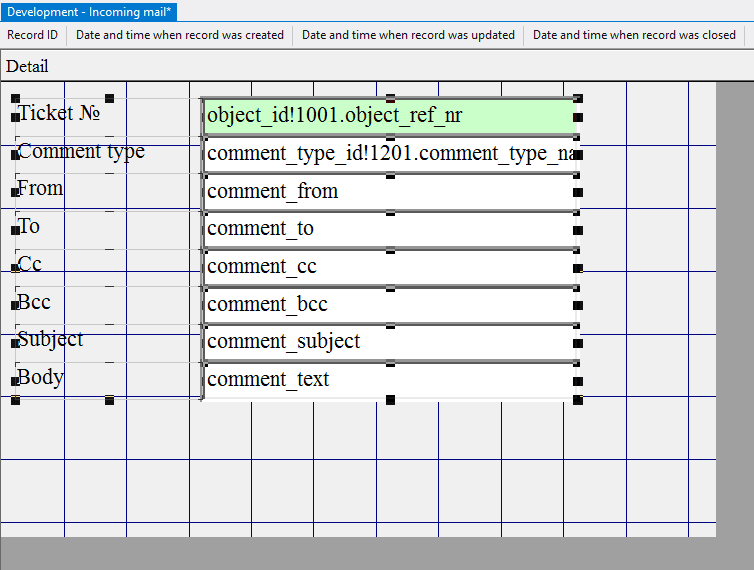Select the Detail band header
The image size is (754, 570).
coord(28,66)
